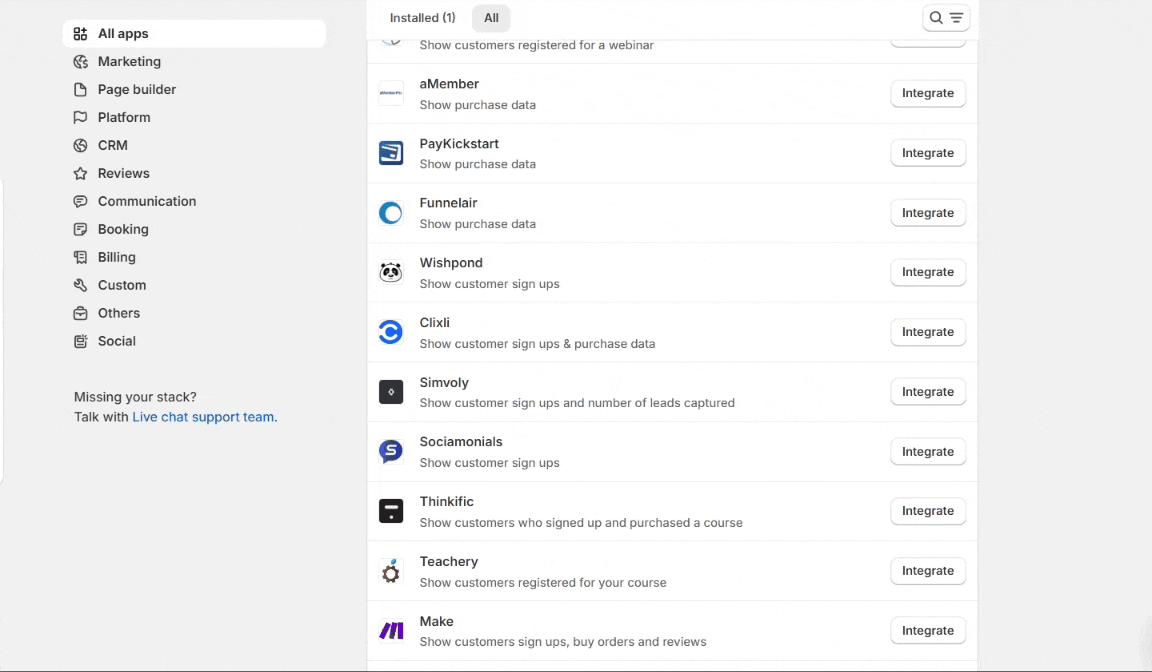The image size is (1152, 672).
Task: Integrate the Make app
Action: click(928, 631)
